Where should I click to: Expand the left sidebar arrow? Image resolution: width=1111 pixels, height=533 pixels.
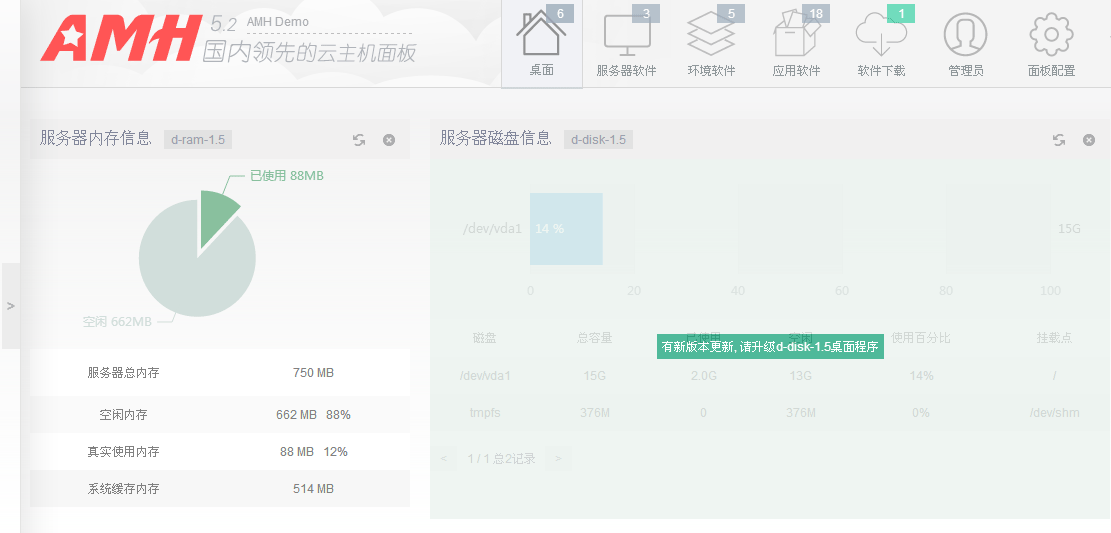[x=11, y=306]
